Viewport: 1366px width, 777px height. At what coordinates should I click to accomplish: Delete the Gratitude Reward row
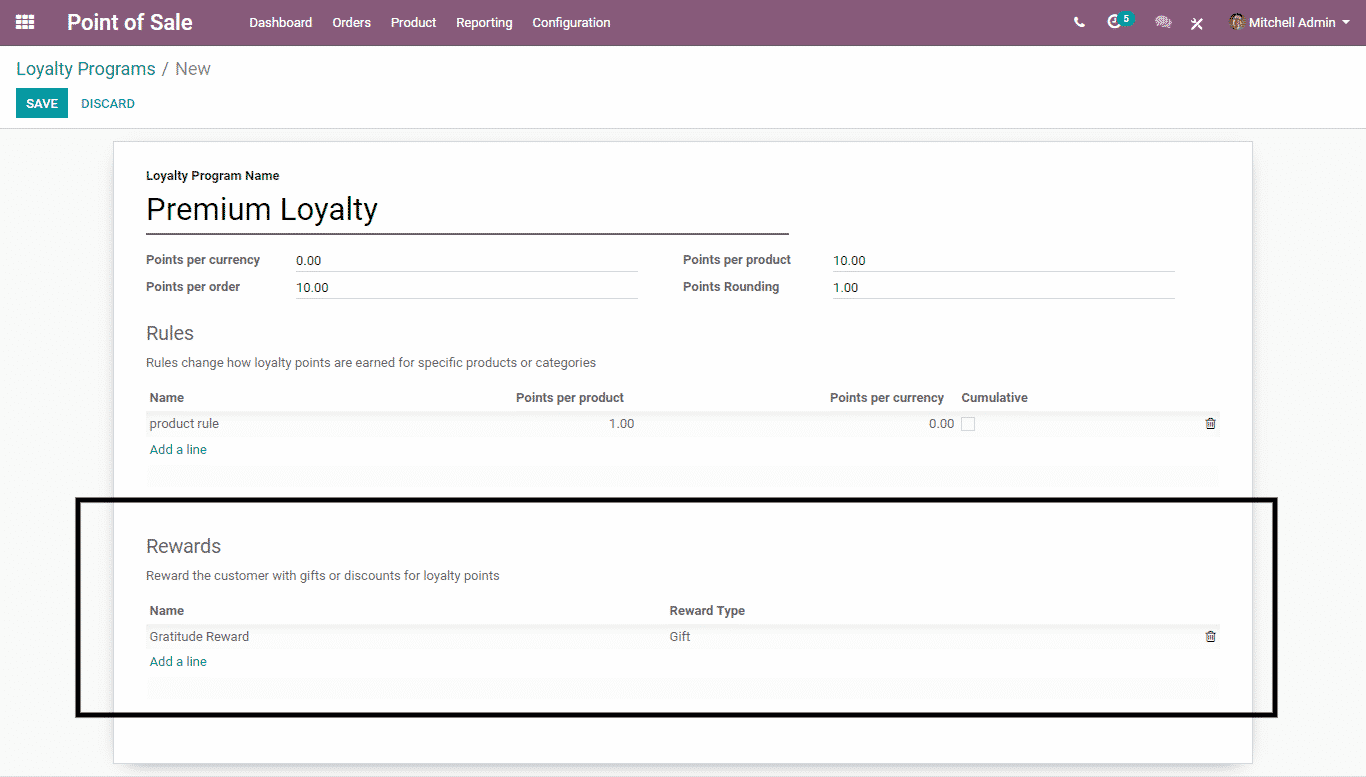(x=1210, y=637)
